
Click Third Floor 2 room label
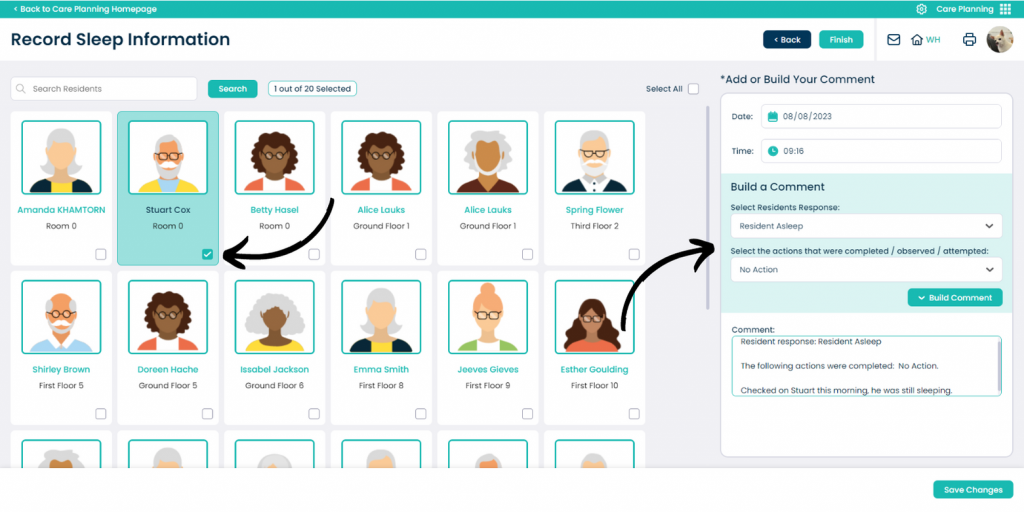(594, 226)
